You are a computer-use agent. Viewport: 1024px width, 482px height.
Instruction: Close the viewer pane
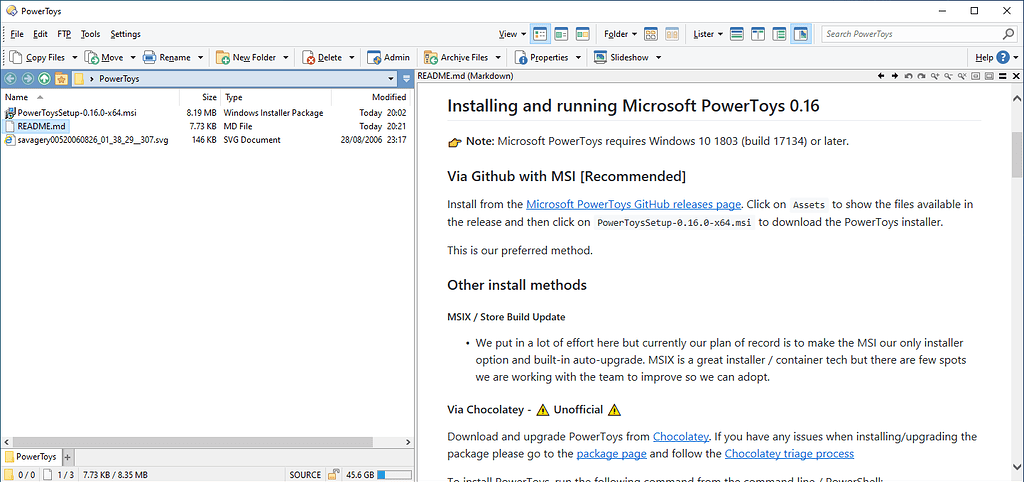(1016, 76)
